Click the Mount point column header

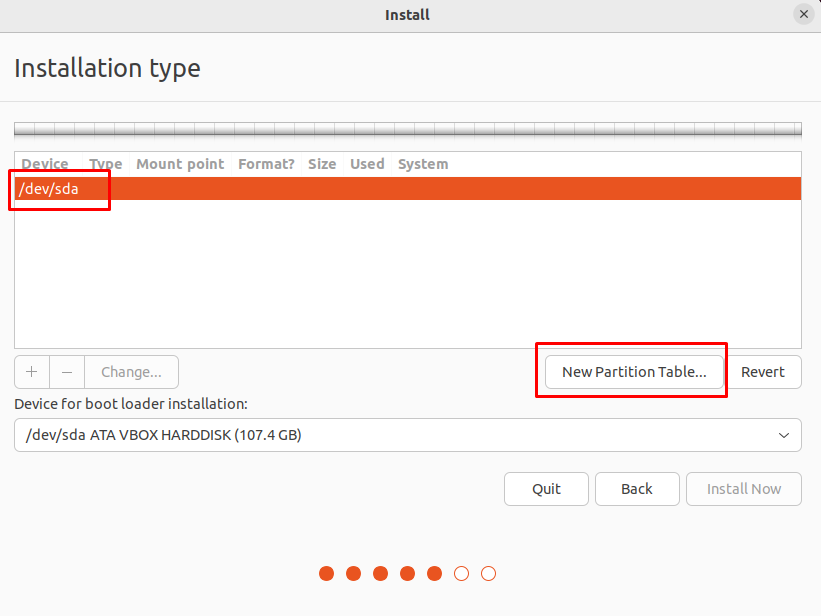point(180,164)
